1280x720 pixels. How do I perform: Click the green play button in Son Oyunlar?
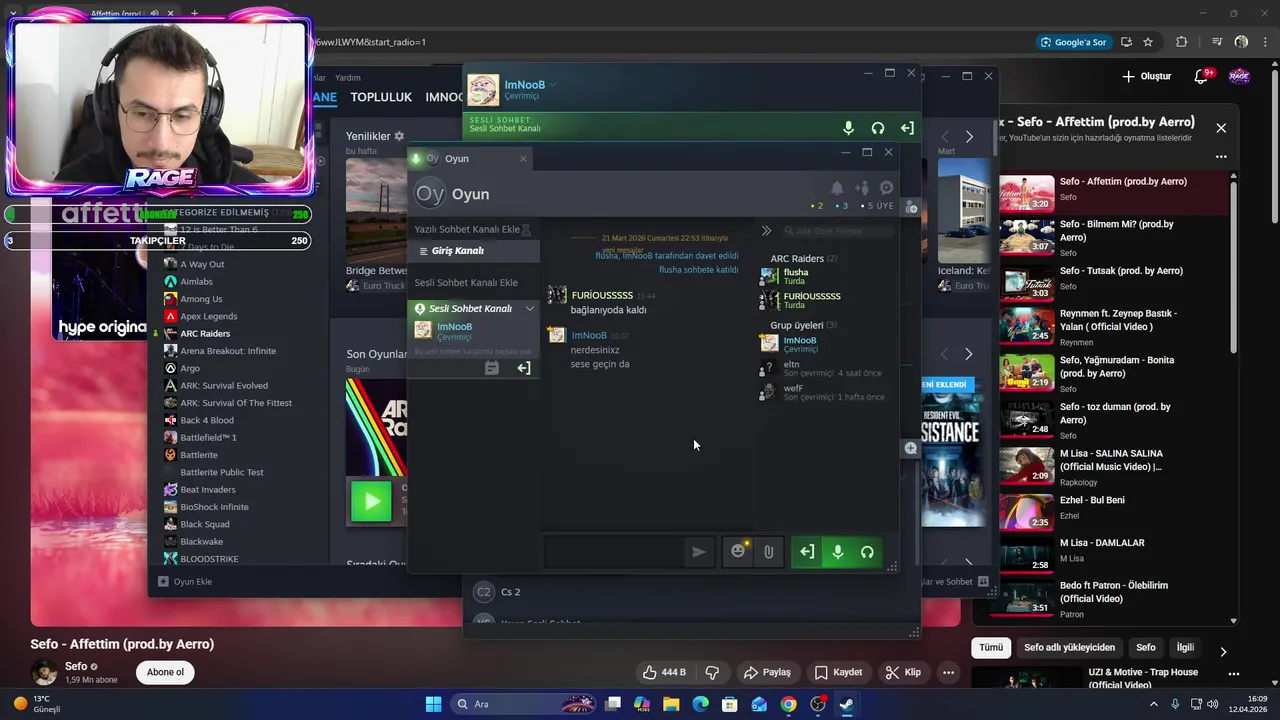(372, 501)
